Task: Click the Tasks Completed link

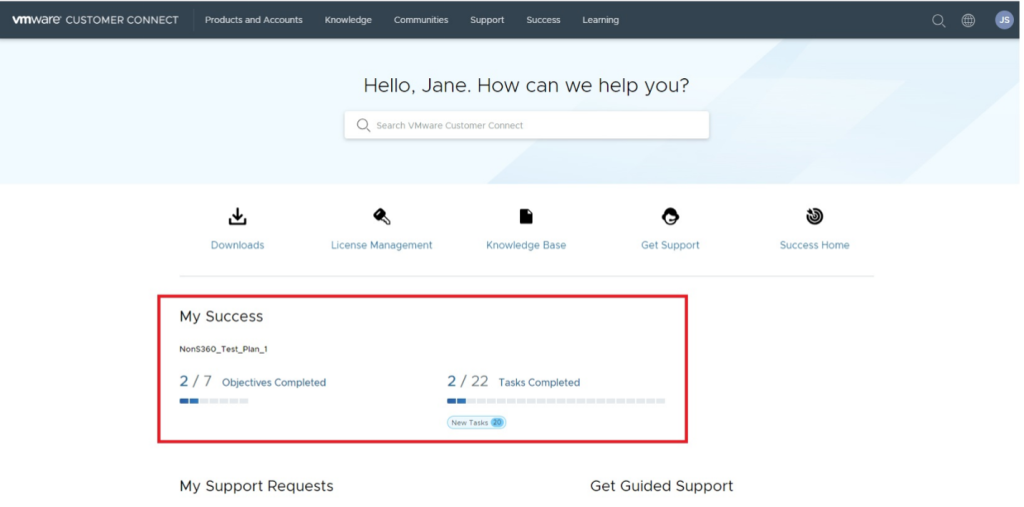Action: [539, 382]
